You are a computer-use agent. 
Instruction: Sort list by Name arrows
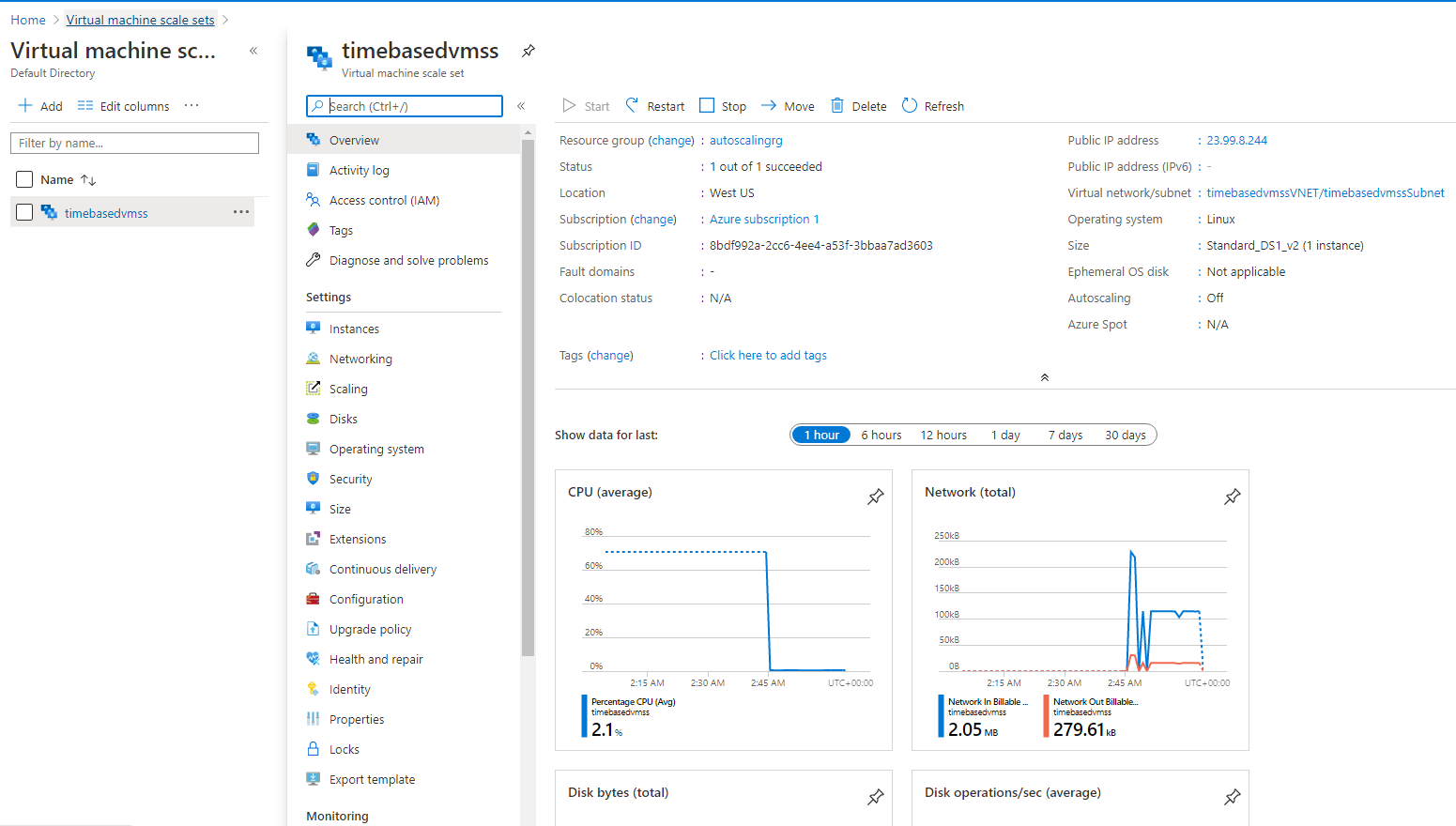pyautogui.click(x=88, y=179)
